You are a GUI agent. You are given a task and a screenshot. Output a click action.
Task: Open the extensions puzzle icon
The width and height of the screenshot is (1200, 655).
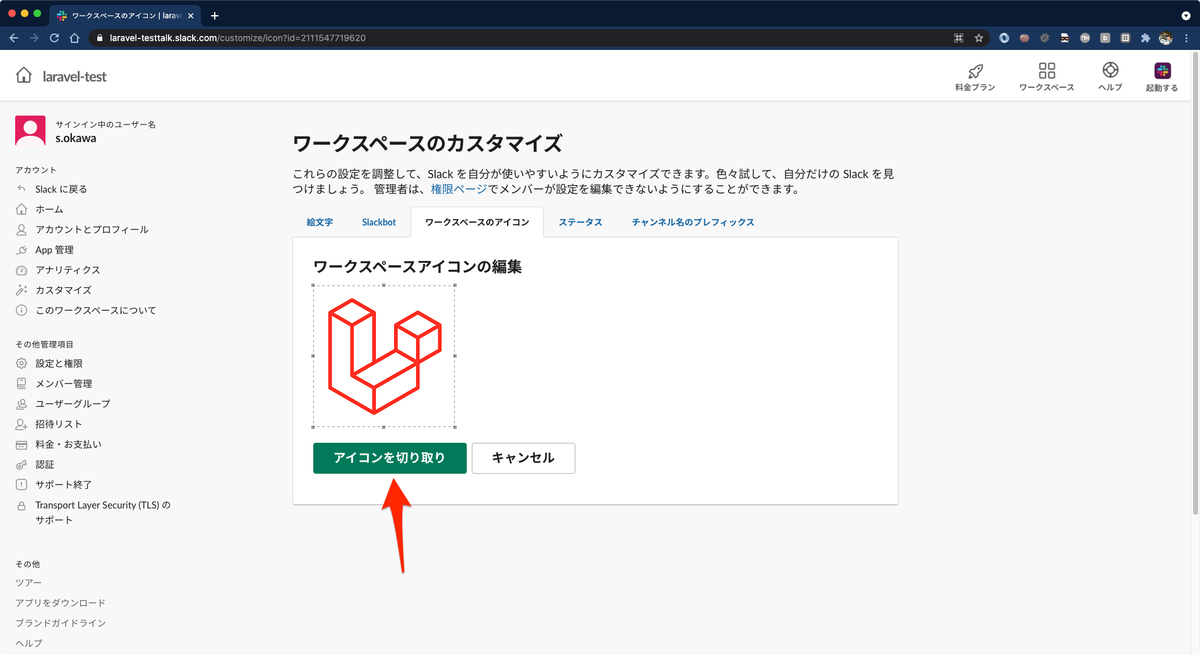(x=1145, y=38)
